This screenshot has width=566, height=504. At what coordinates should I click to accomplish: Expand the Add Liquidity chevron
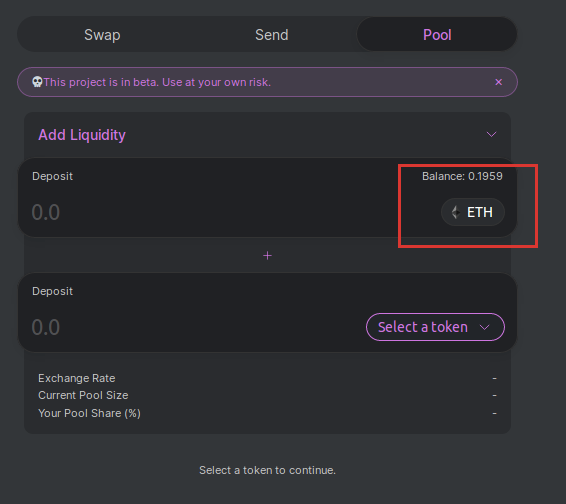pos(491,135)
